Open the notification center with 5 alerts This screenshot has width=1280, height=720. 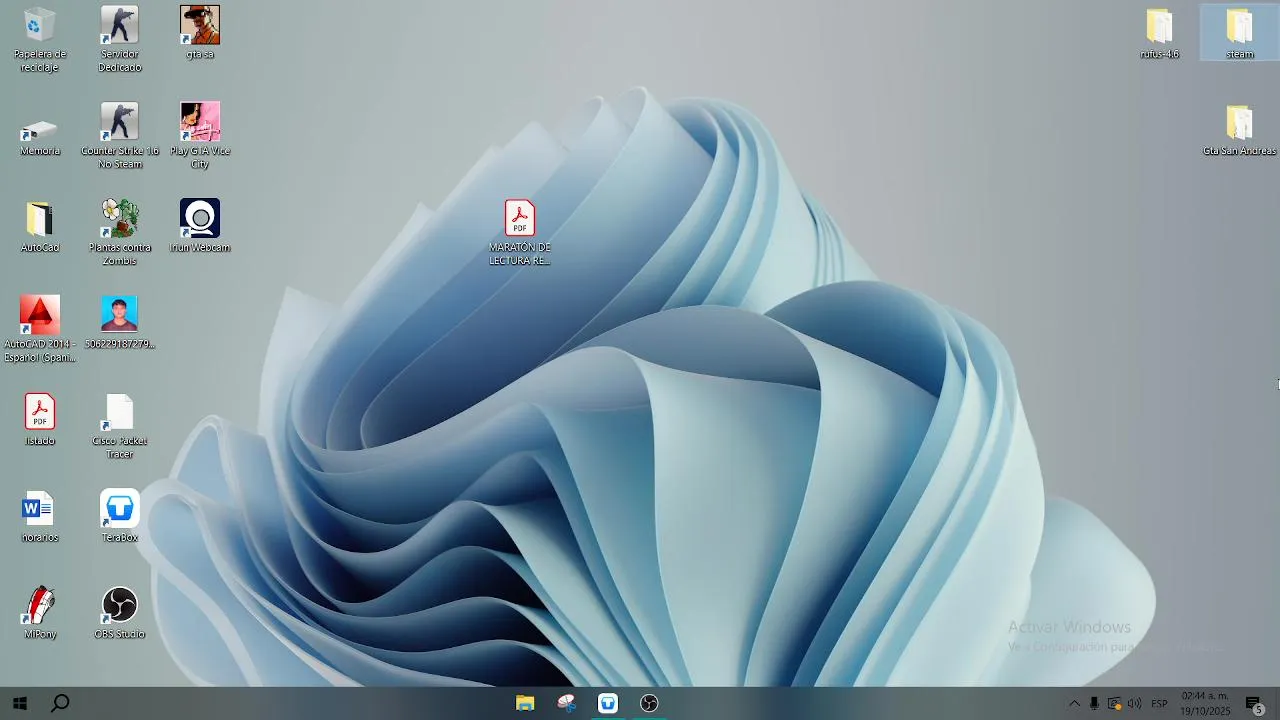click(x=1254, y=703)
